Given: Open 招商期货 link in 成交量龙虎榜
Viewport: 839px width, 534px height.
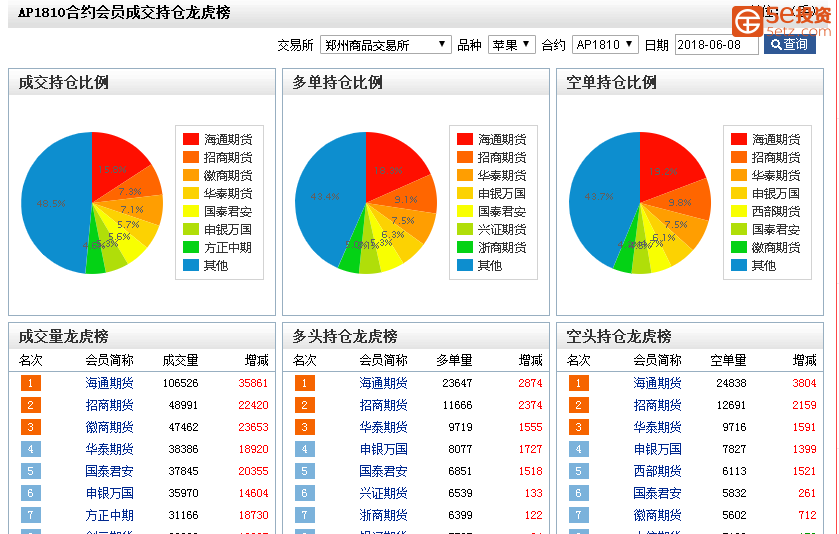Looking at the screenshot, I should [109, 405].
